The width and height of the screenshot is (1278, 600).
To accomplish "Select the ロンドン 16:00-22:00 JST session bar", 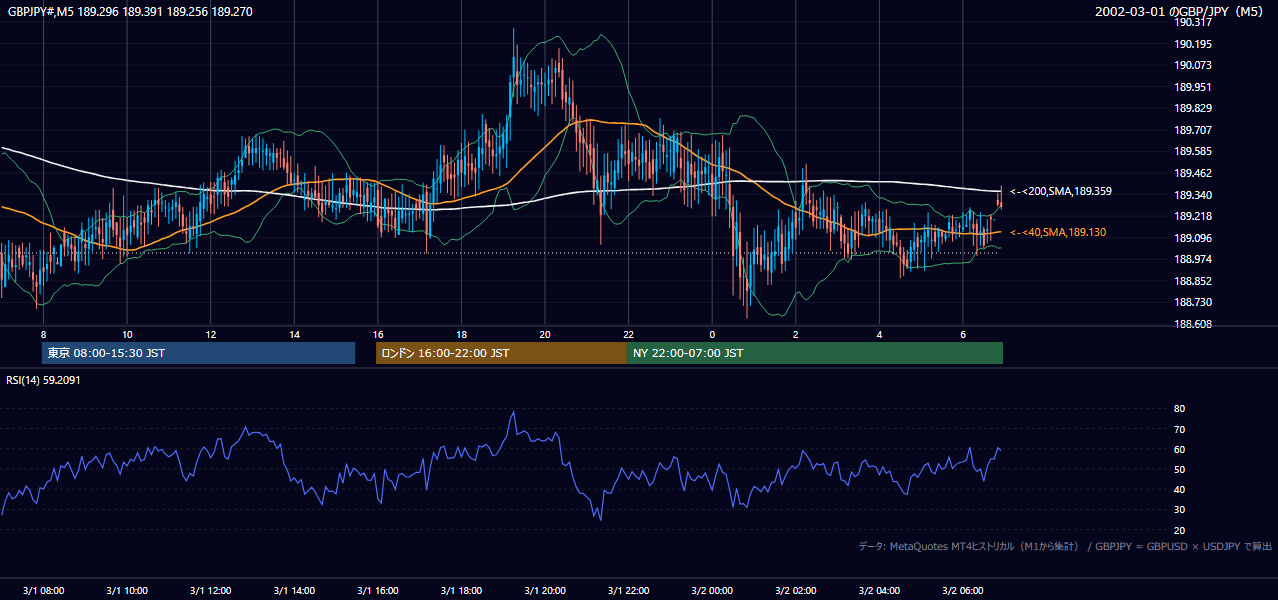I will tap(501, 353).
